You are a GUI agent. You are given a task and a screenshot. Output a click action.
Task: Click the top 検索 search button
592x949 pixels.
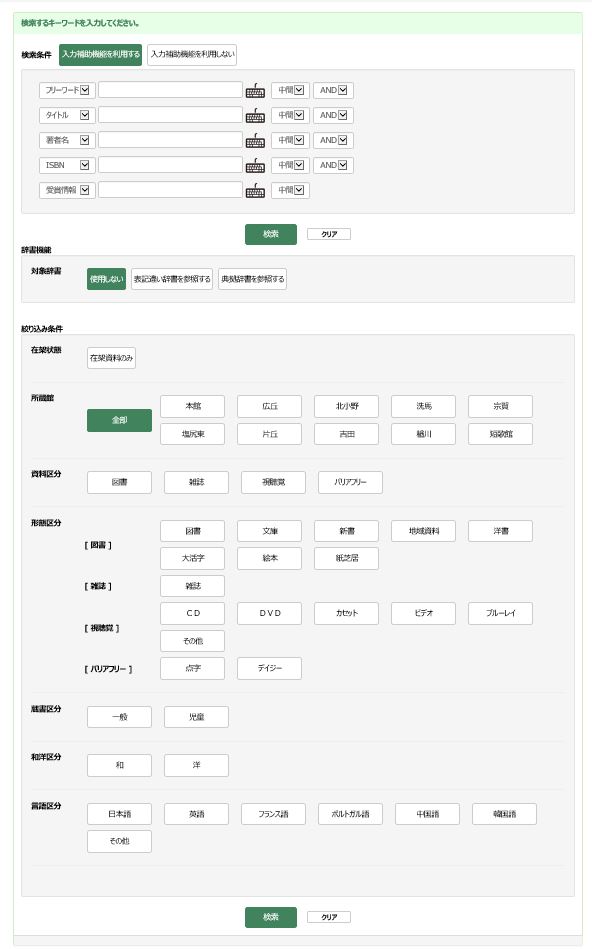point(271,234)
